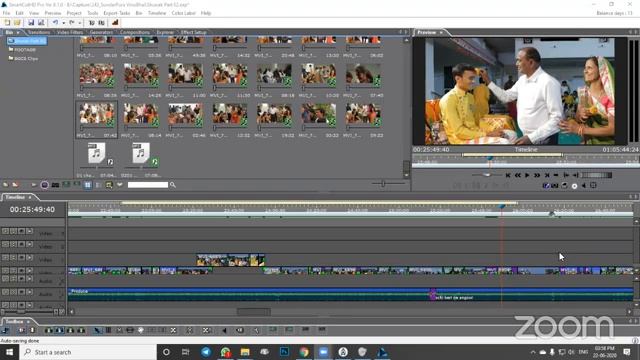Toggle fourth control icon on topmost video track
The width and height of the screenshot is (640, 360).
tap(29, 231)
